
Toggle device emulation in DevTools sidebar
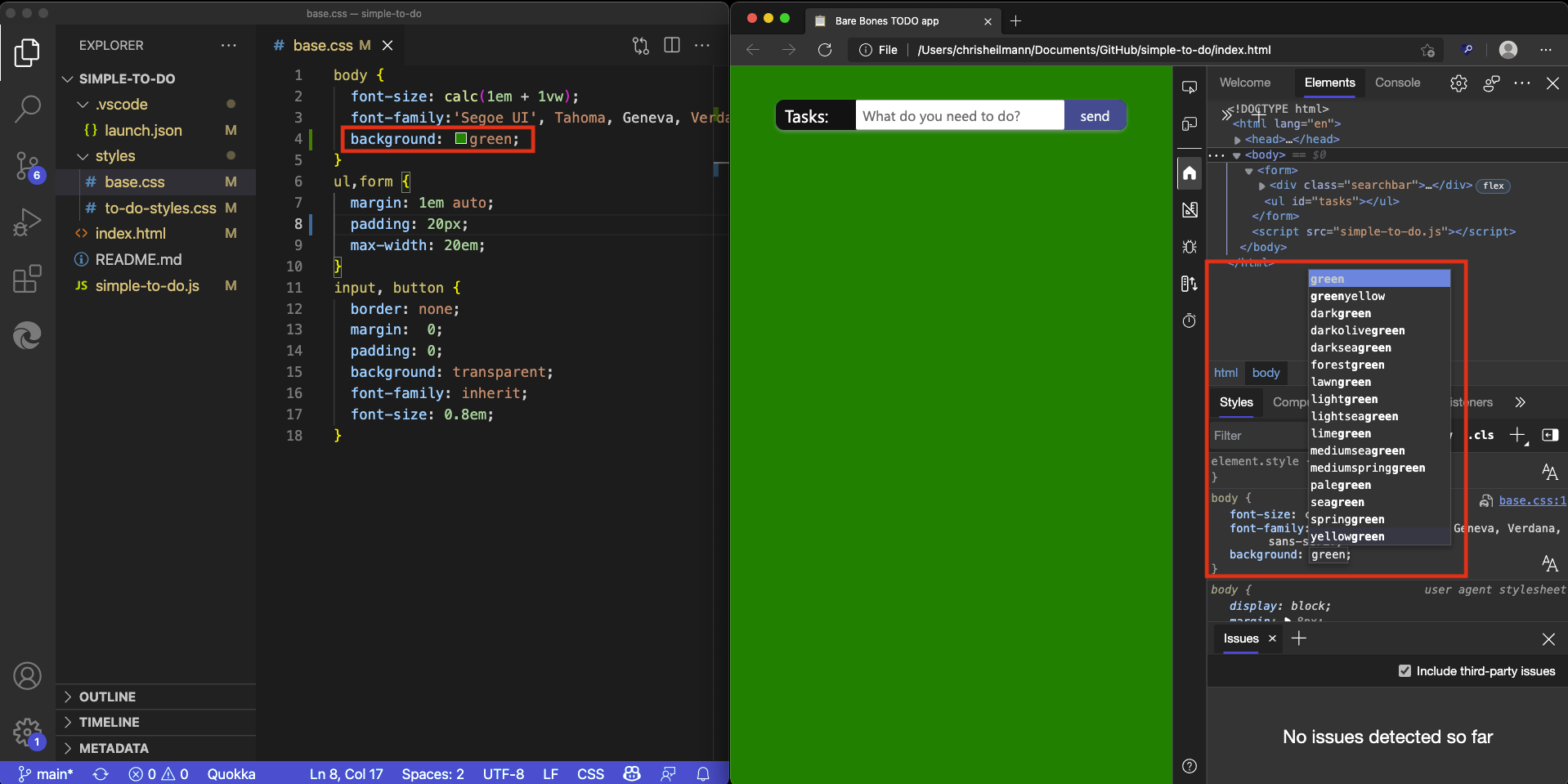[x=1189, y=124]
